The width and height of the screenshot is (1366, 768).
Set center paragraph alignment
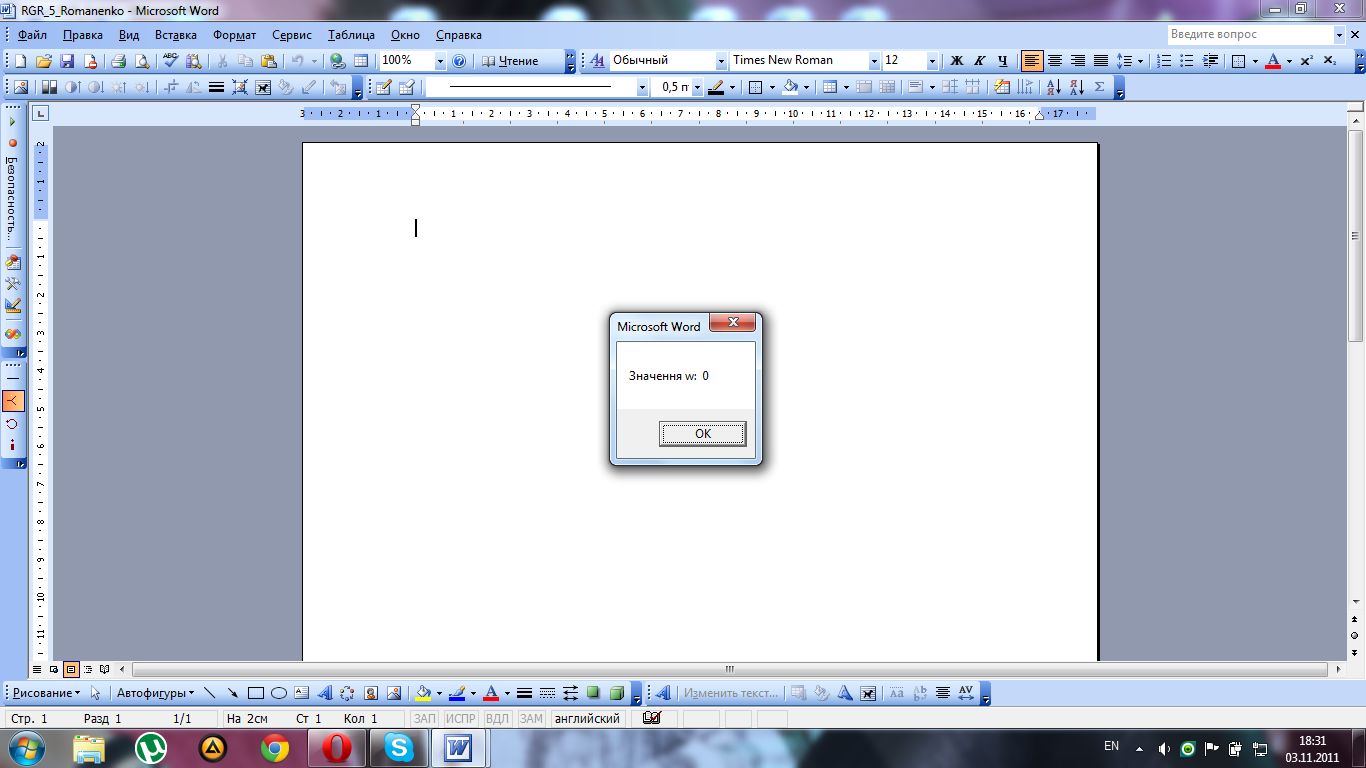[1054, 61]
